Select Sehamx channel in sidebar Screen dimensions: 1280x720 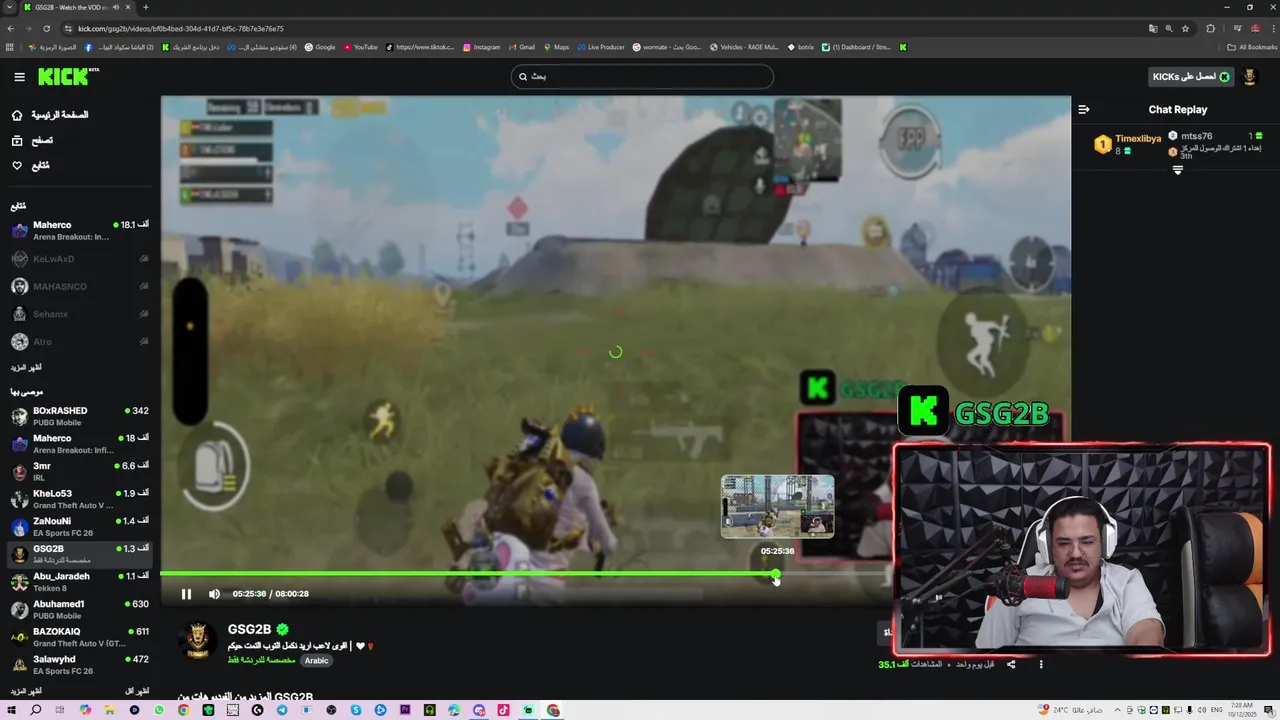80,314
